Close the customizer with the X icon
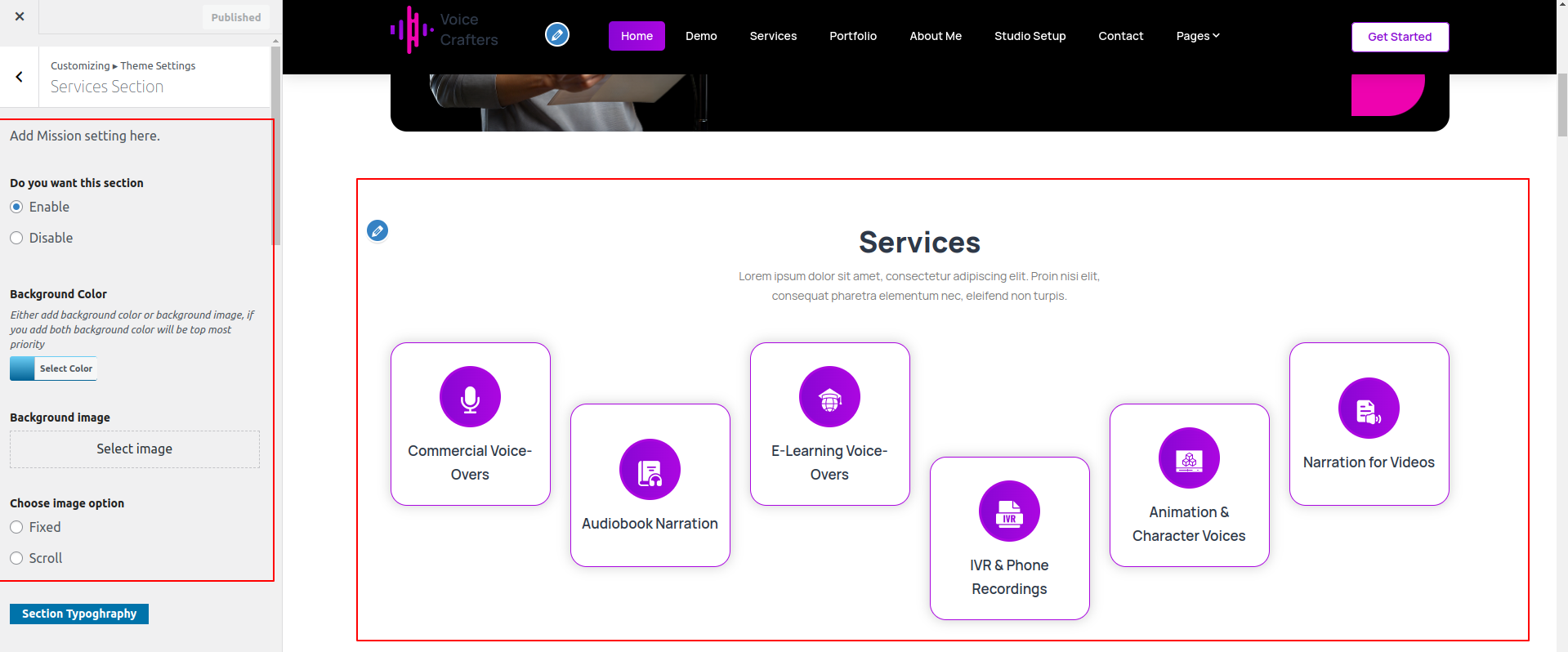Image resolution: width=1568 pixels, height=652 pixels. point(20,16)
